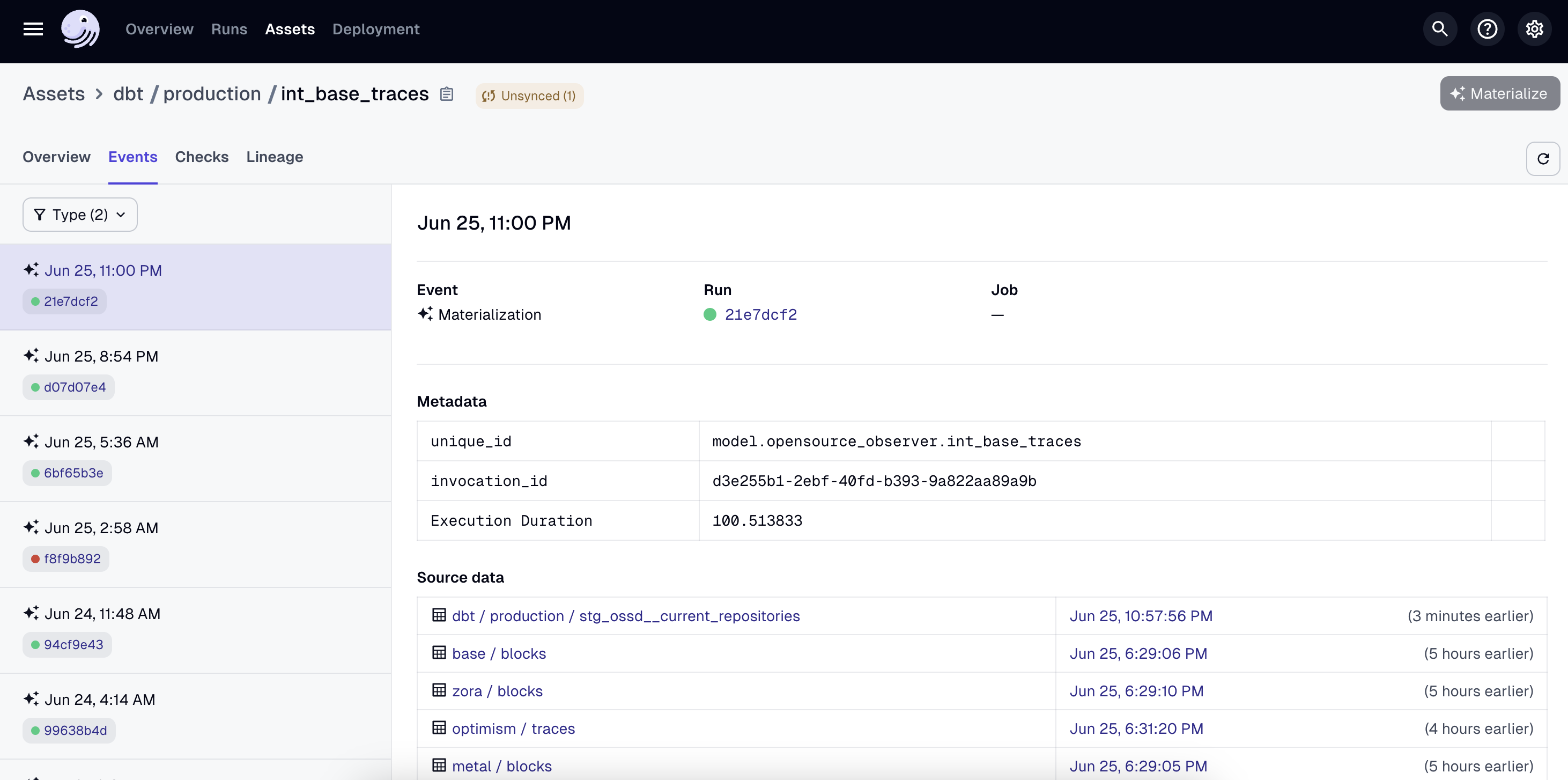This screenshot has height=780, width=1568.
Task: Switch to the Lineage tab
Action: tap(275, 157)
